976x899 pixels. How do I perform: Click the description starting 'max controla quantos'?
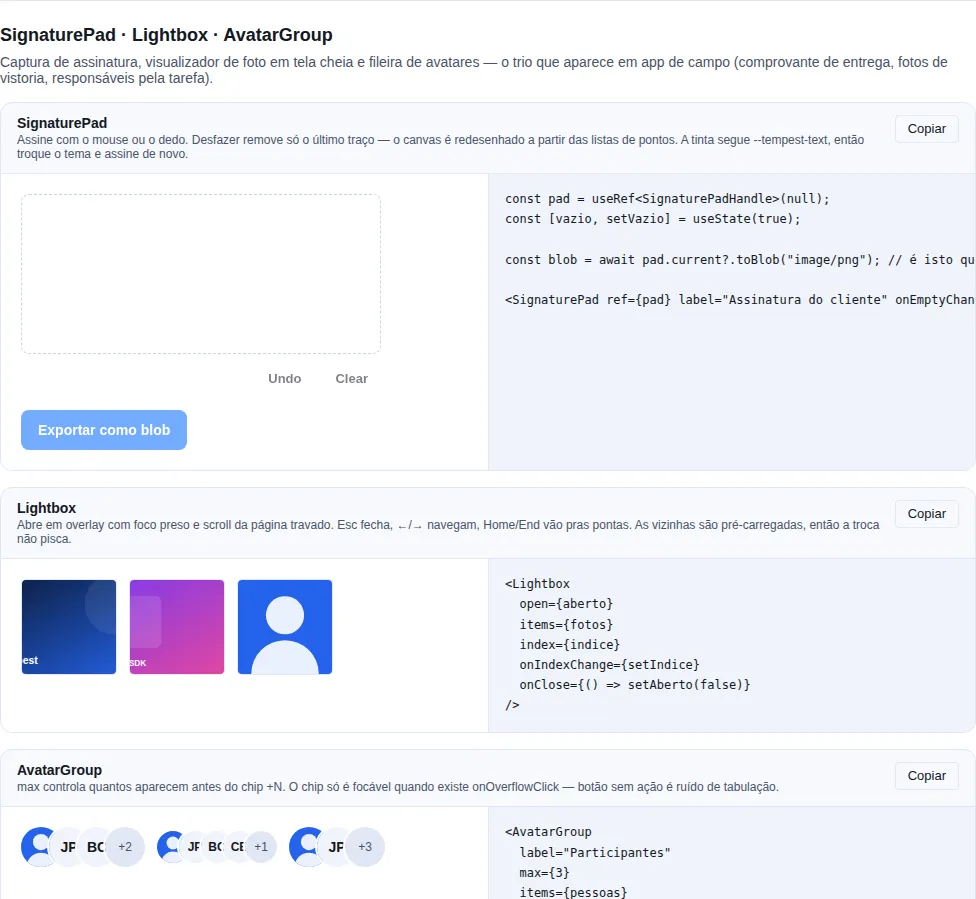coord(398,787)
